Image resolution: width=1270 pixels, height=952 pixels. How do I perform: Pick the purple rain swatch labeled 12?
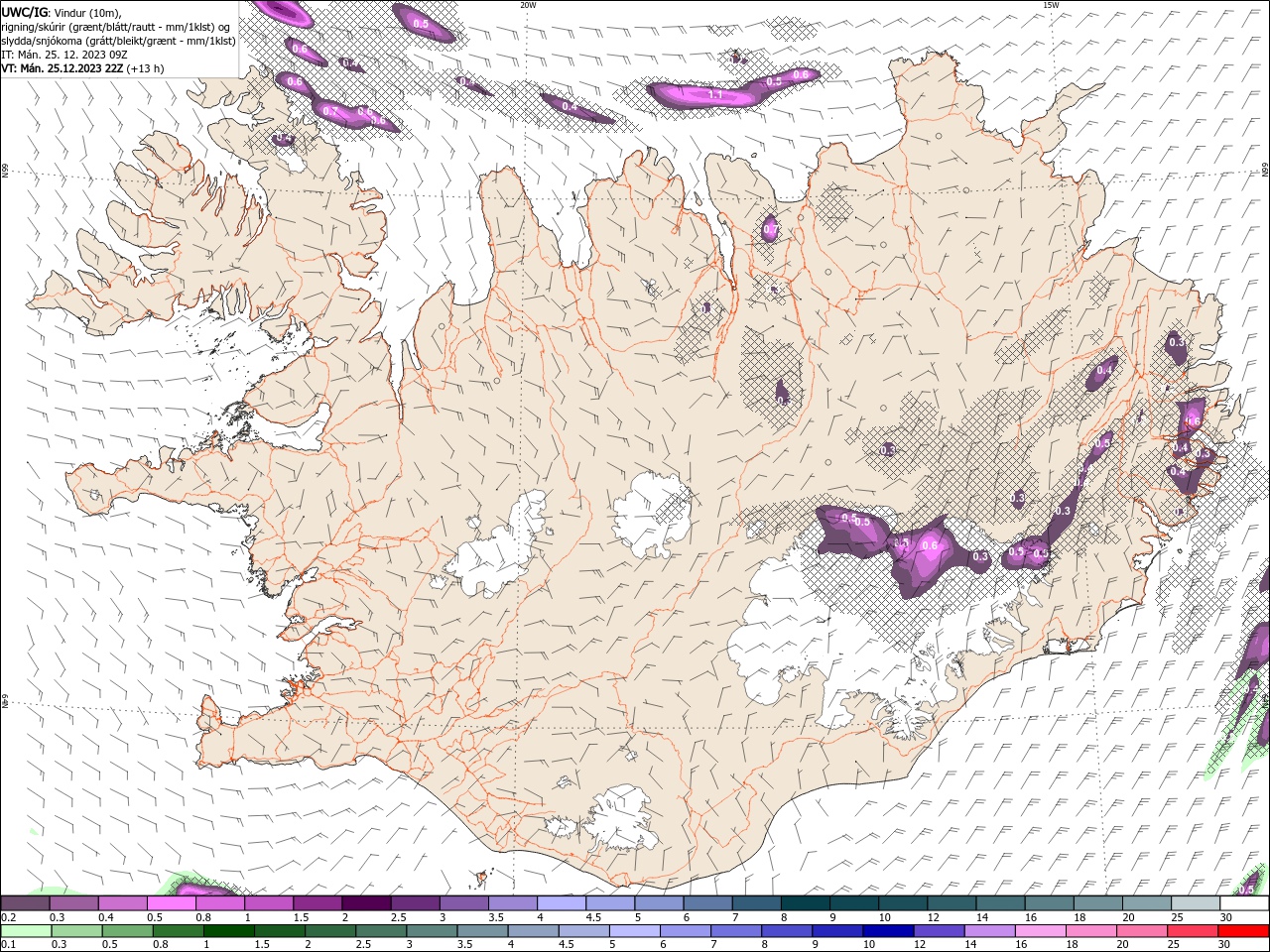938,931
